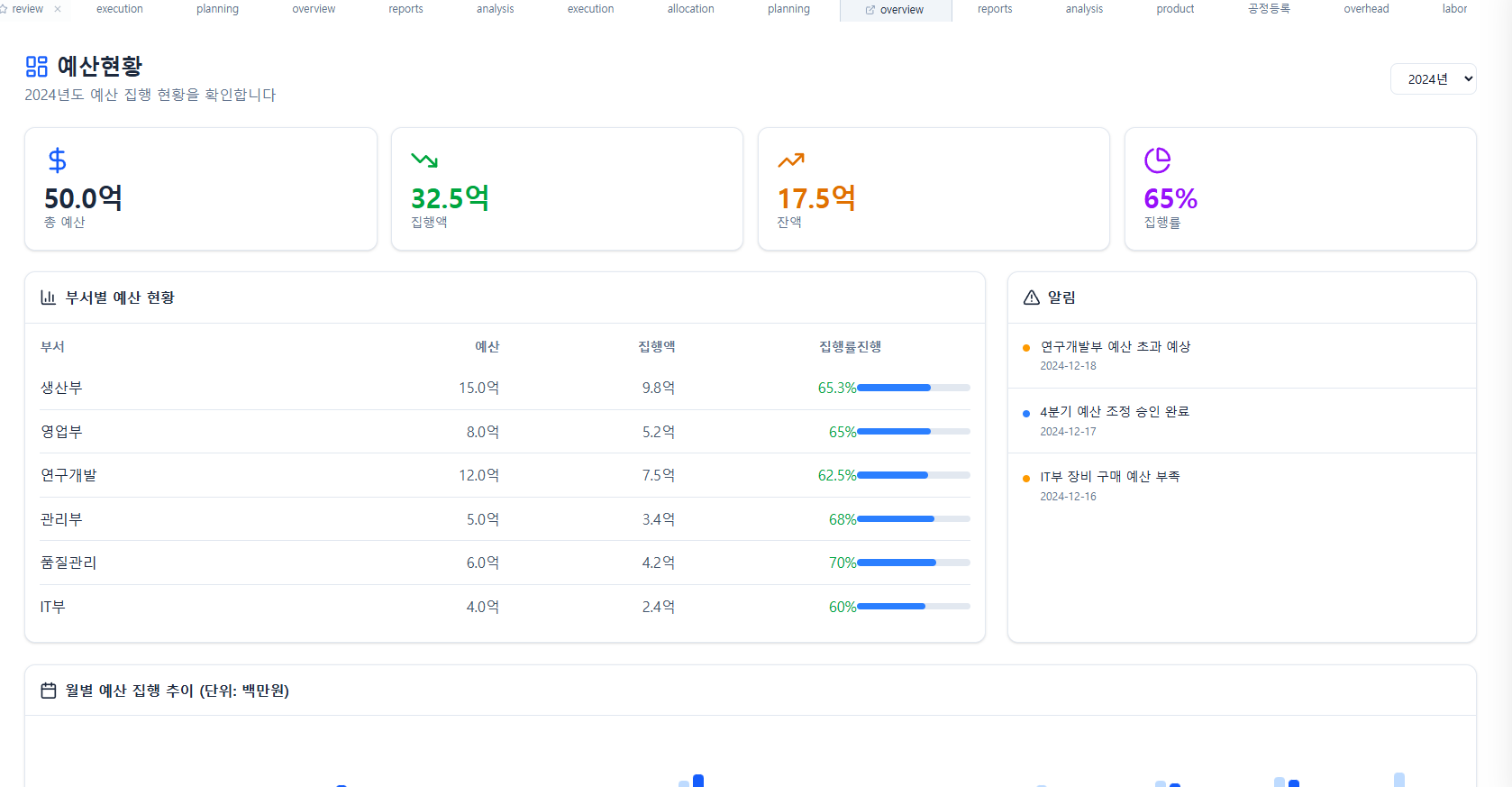
Task: Click the warning triangle icon beside 알림
Action: click(x=1032, y=297)
